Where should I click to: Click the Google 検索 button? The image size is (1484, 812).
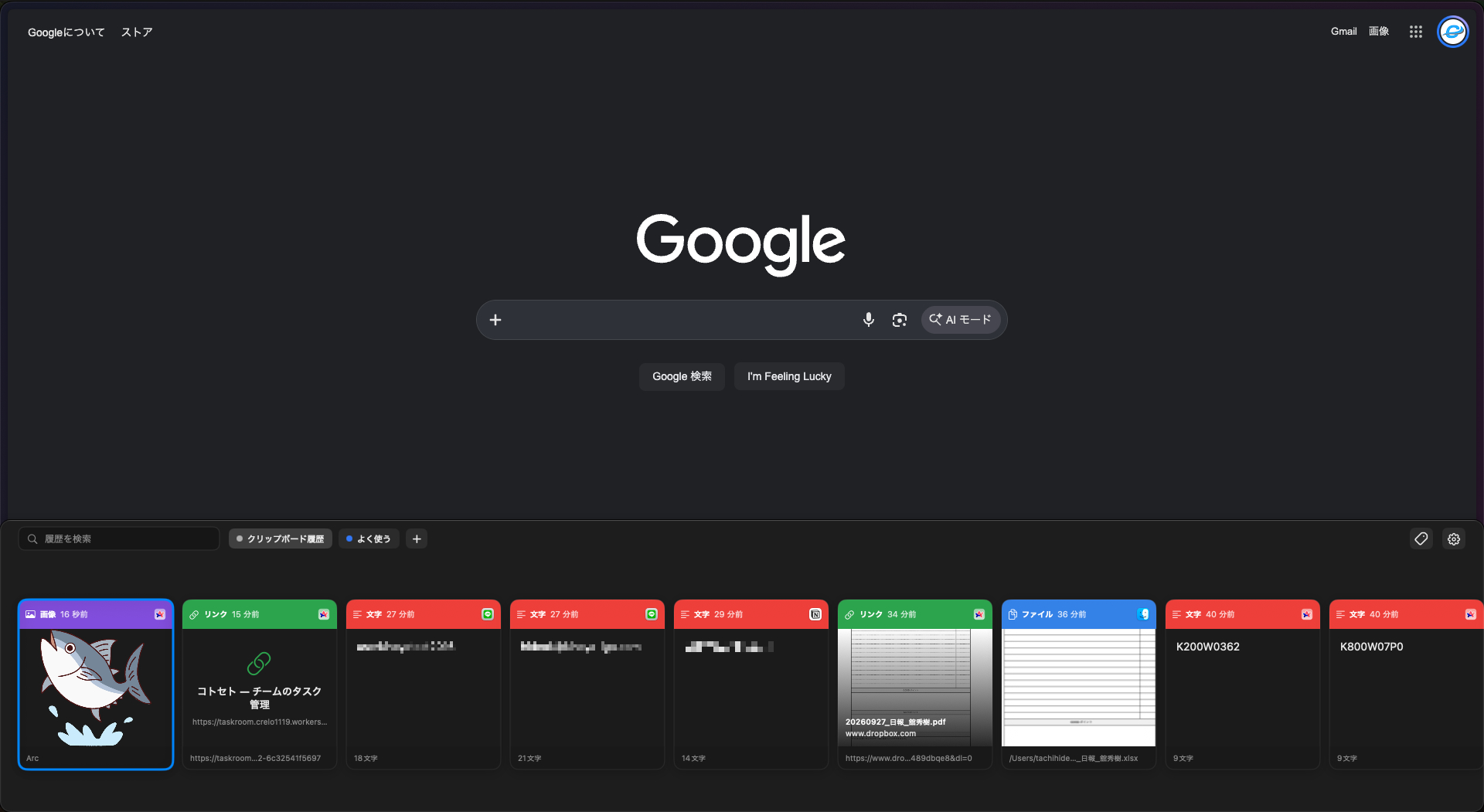682,376
